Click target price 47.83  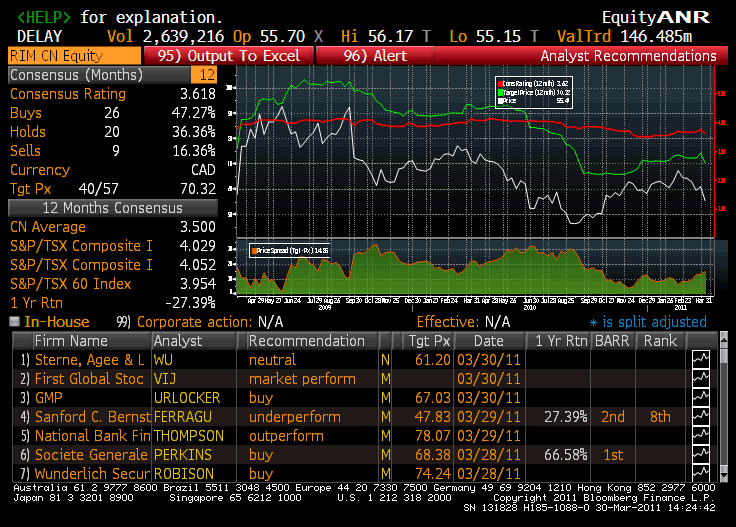click(x=433, y=417)
